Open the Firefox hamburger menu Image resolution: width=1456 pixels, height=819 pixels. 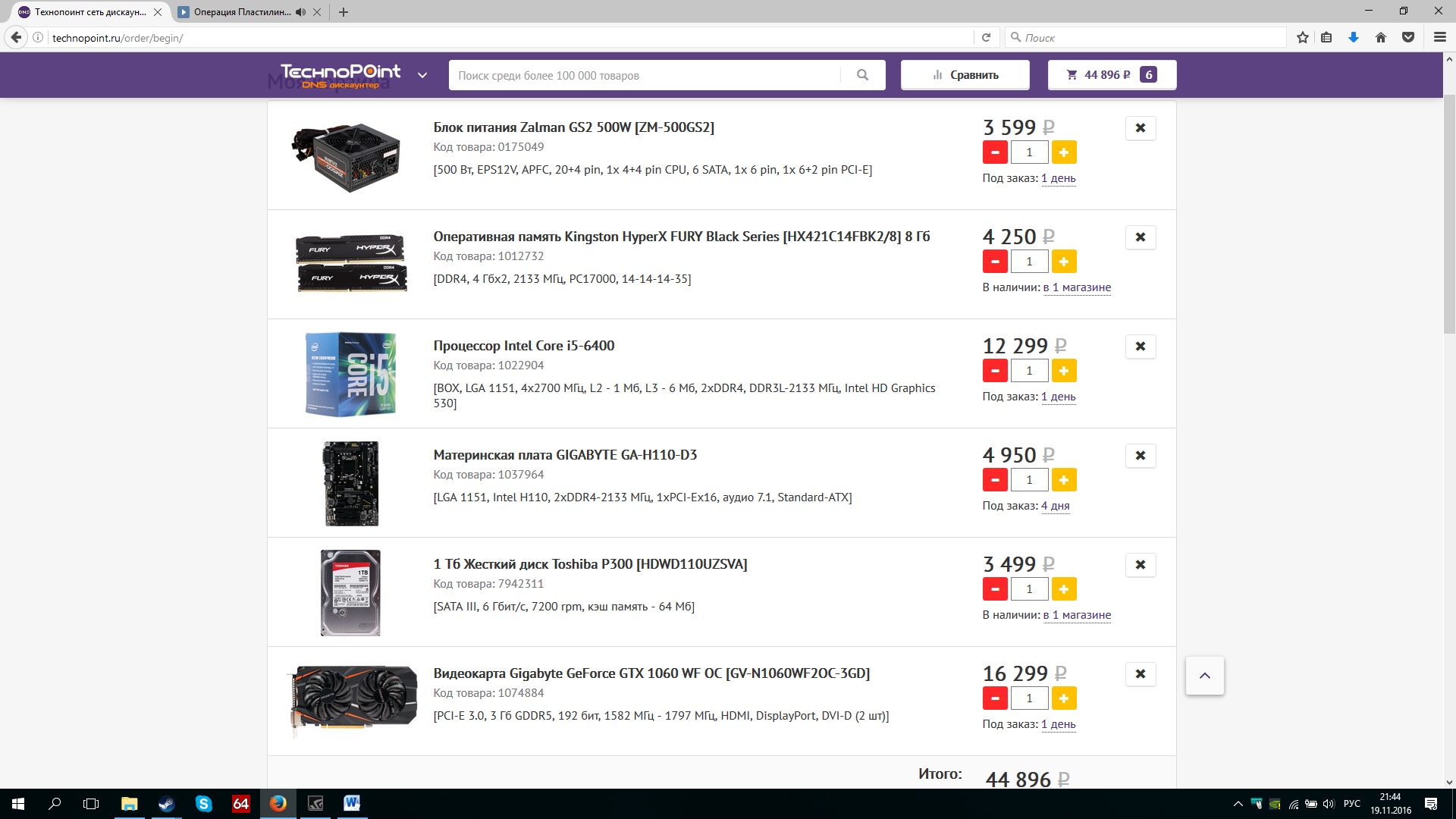click(1439, 37)
